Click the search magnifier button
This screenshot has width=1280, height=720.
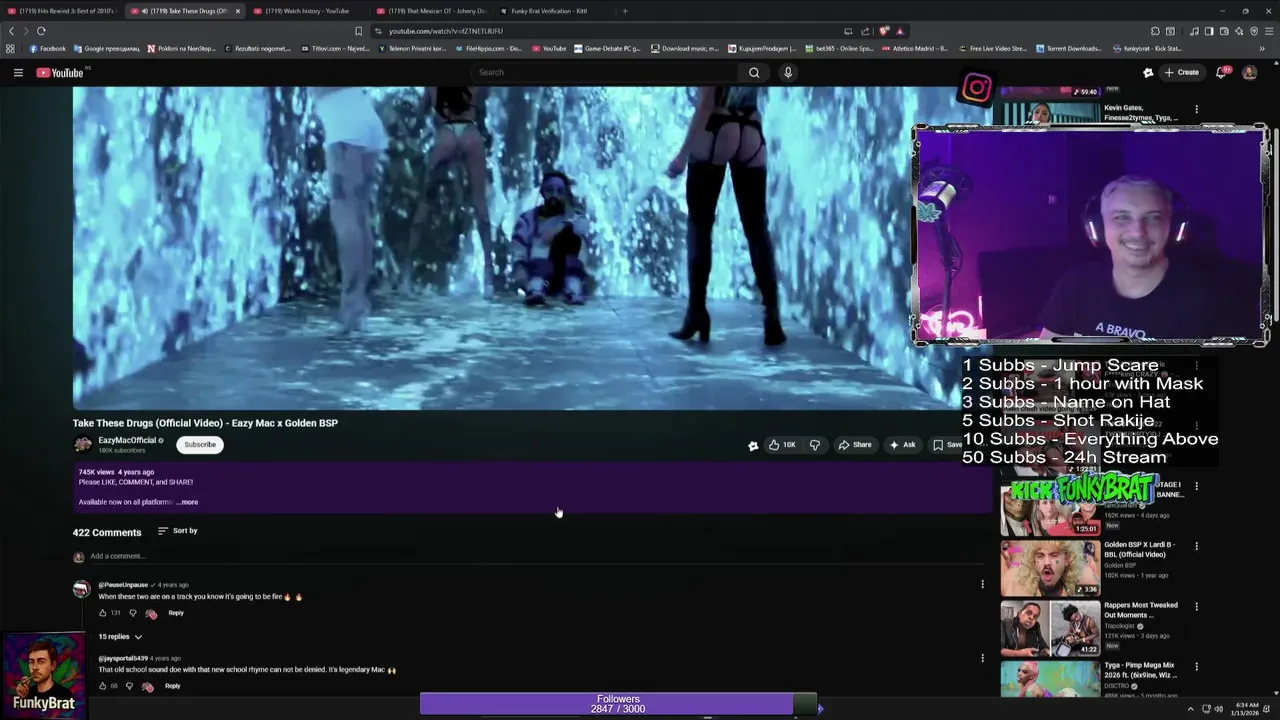coord(754,72)
